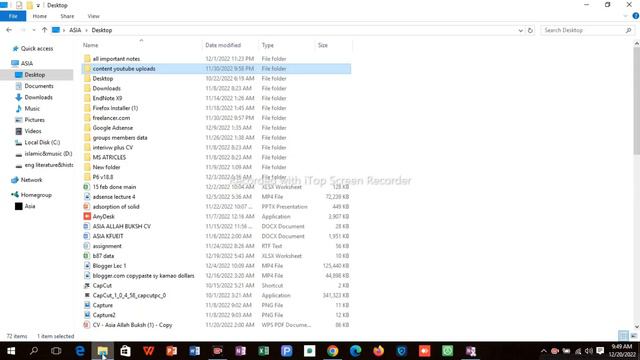This screenshot has width=640, height=360.
Task: Click the file list vertical scrollbar
Action: (x=636, y=101)
